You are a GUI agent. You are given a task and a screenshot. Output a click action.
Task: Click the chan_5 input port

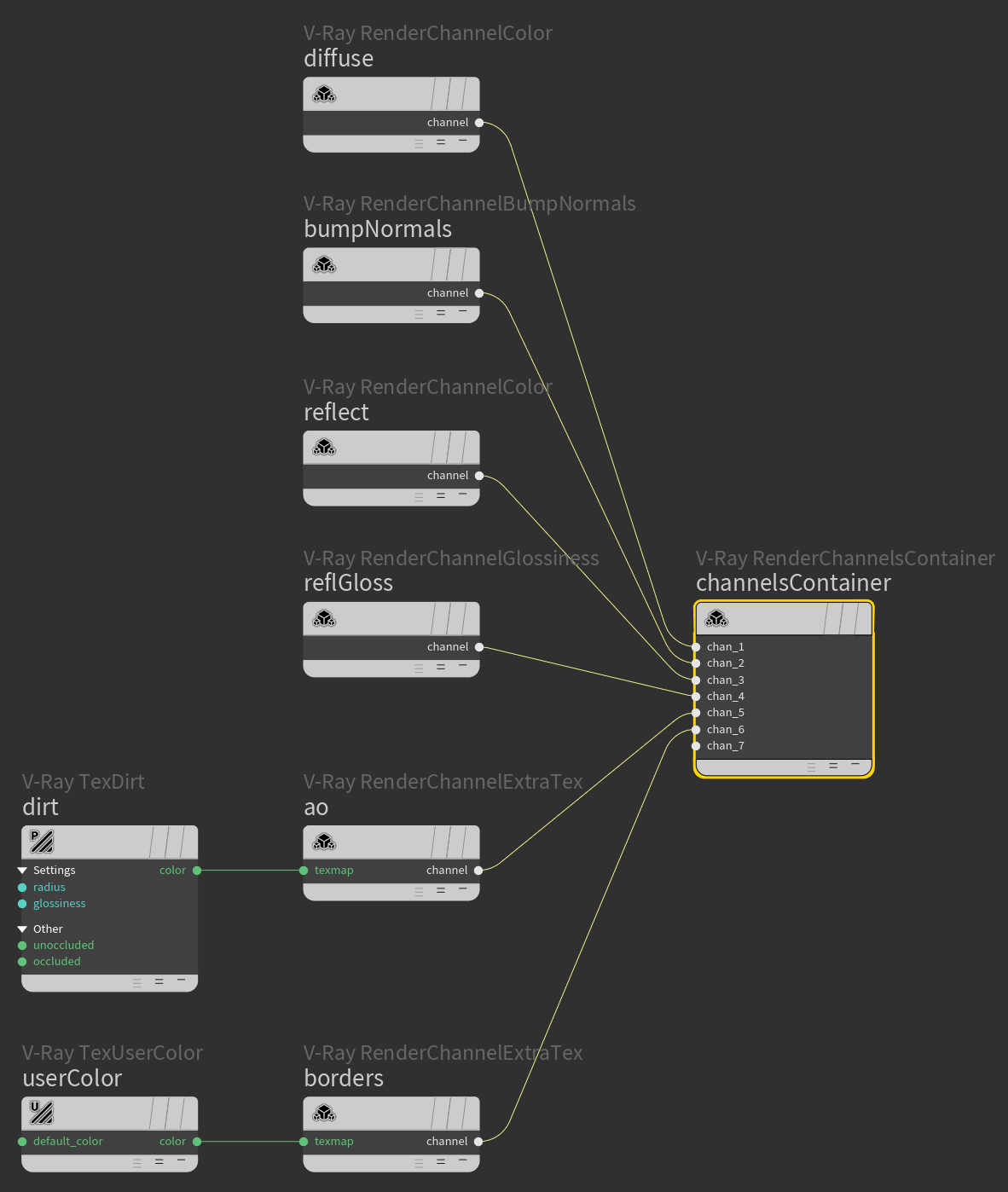click(x=696, y=713)
